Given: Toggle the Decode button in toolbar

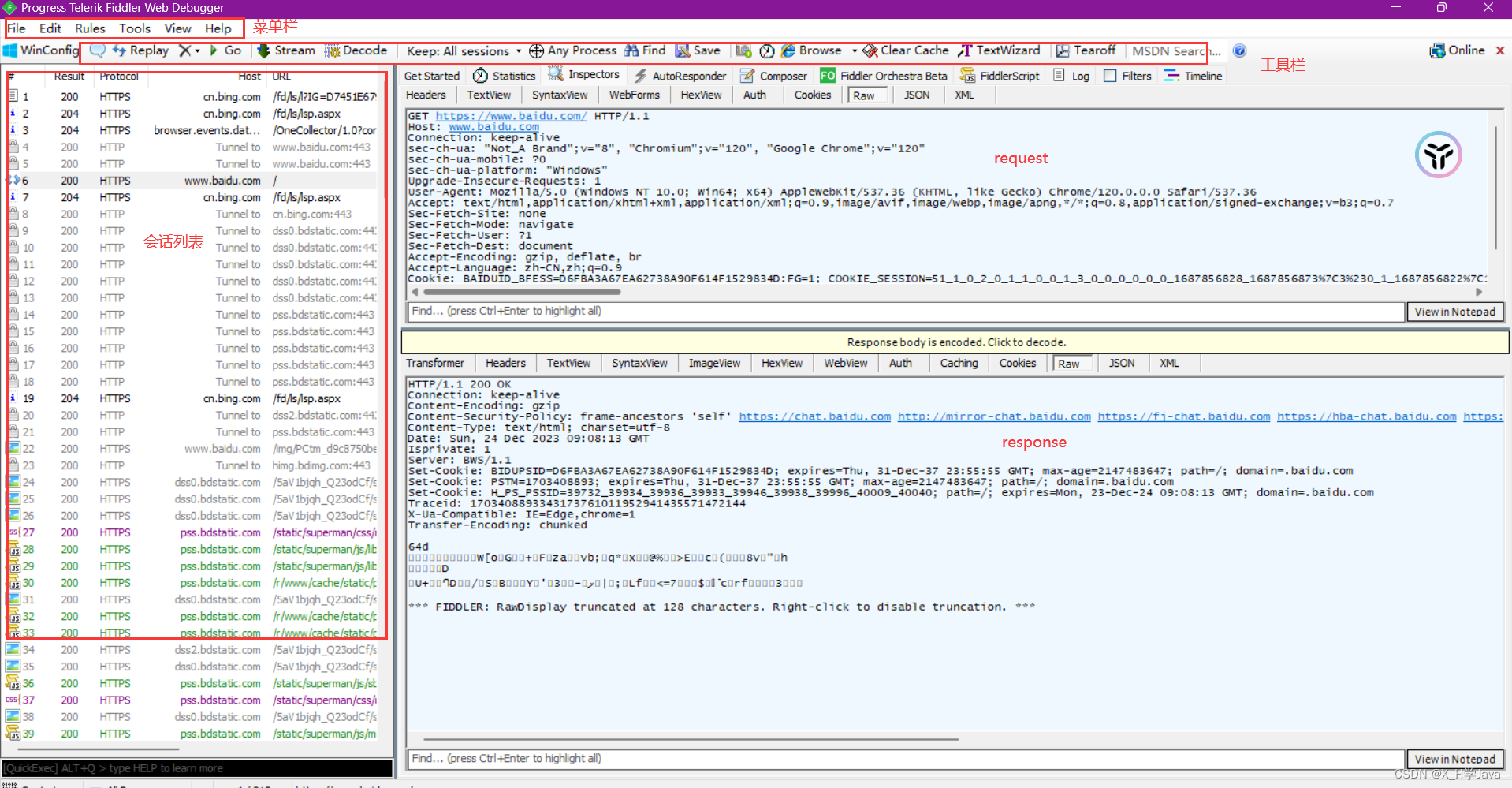Looking at the screenshot, I should coord(356,50).
